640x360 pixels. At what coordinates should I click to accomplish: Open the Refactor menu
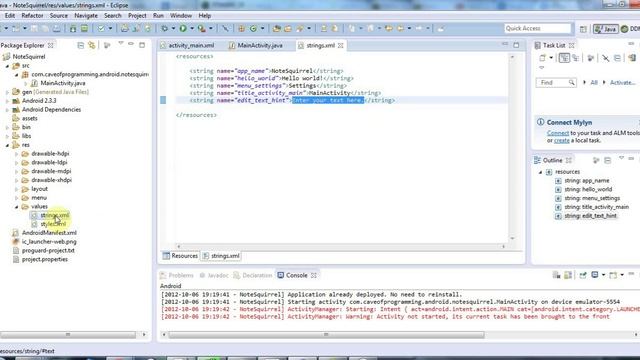(32, 16)
